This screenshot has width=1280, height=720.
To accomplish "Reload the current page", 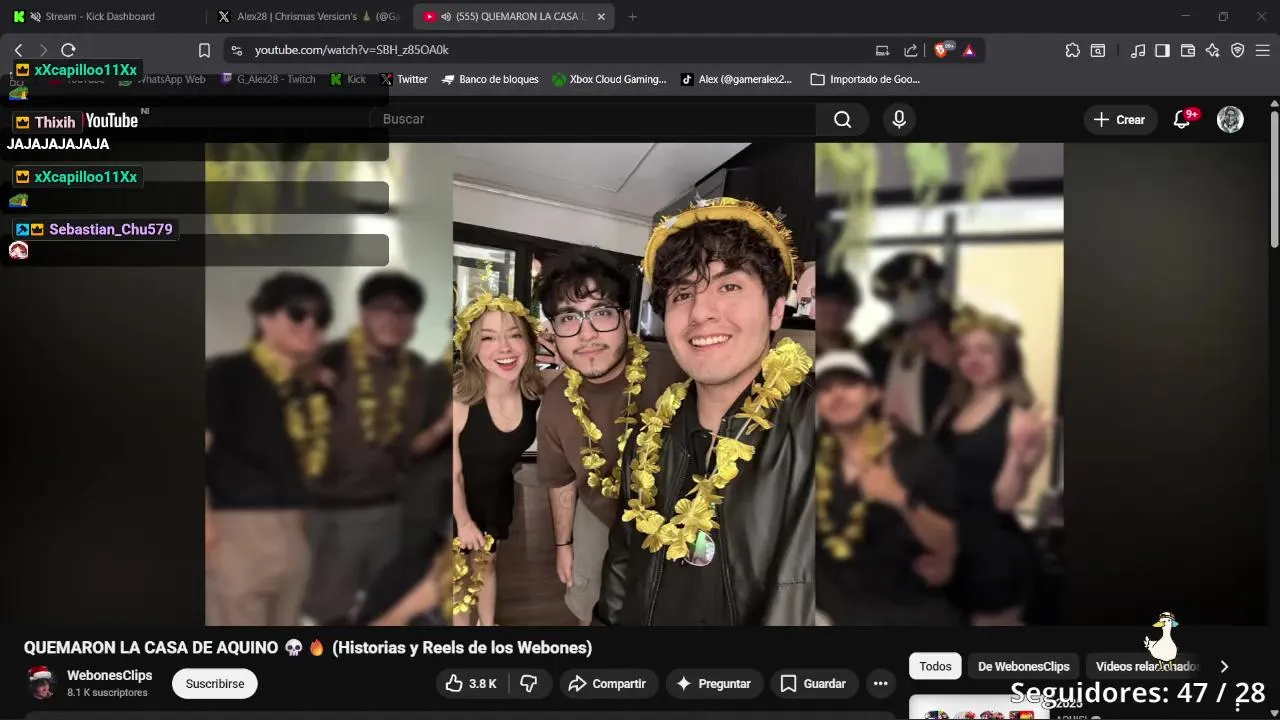I will 68,50.
